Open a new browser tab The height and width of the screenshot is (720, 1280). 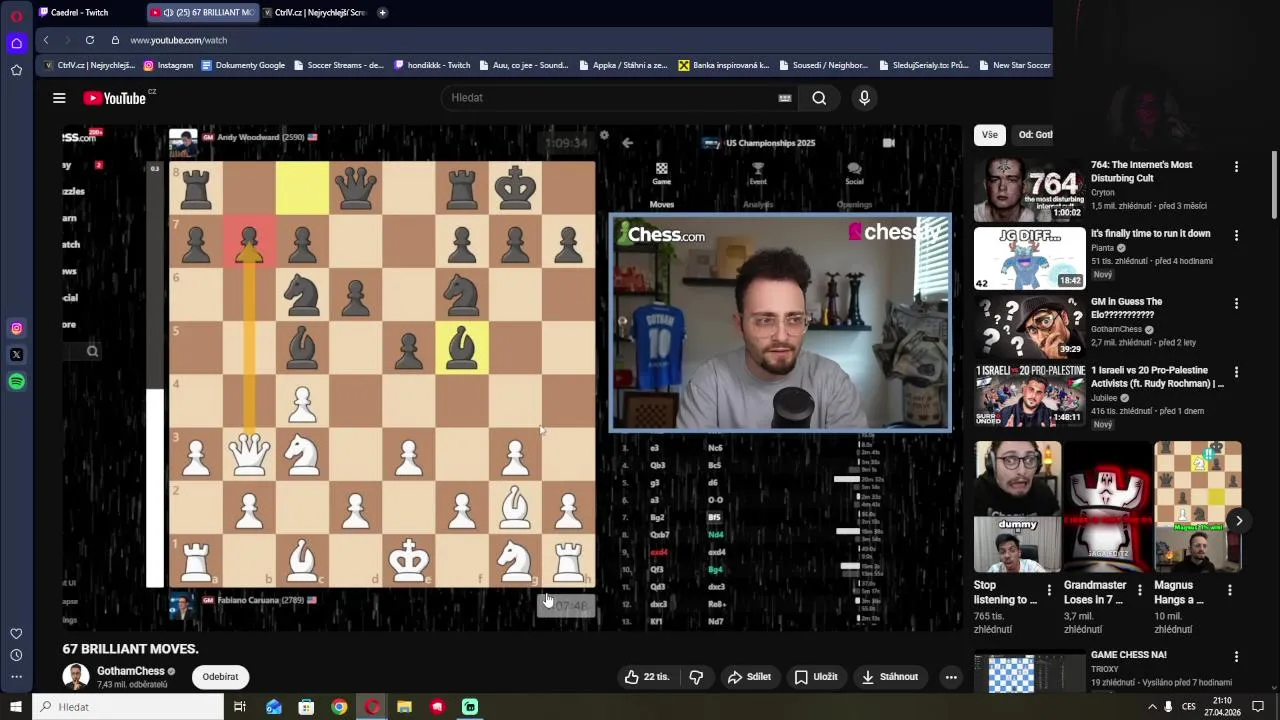pyautogui.click(x=382, y=12)
